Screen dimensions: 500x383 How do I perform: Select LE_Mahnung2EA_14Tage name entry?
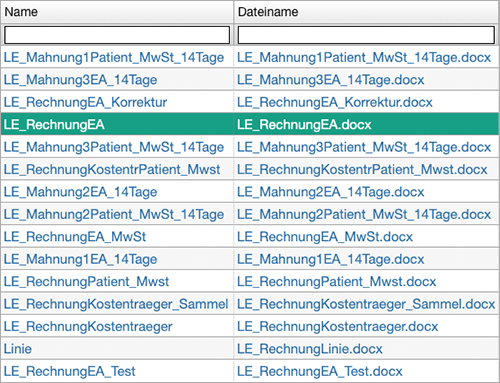click(x=80, y=192)
